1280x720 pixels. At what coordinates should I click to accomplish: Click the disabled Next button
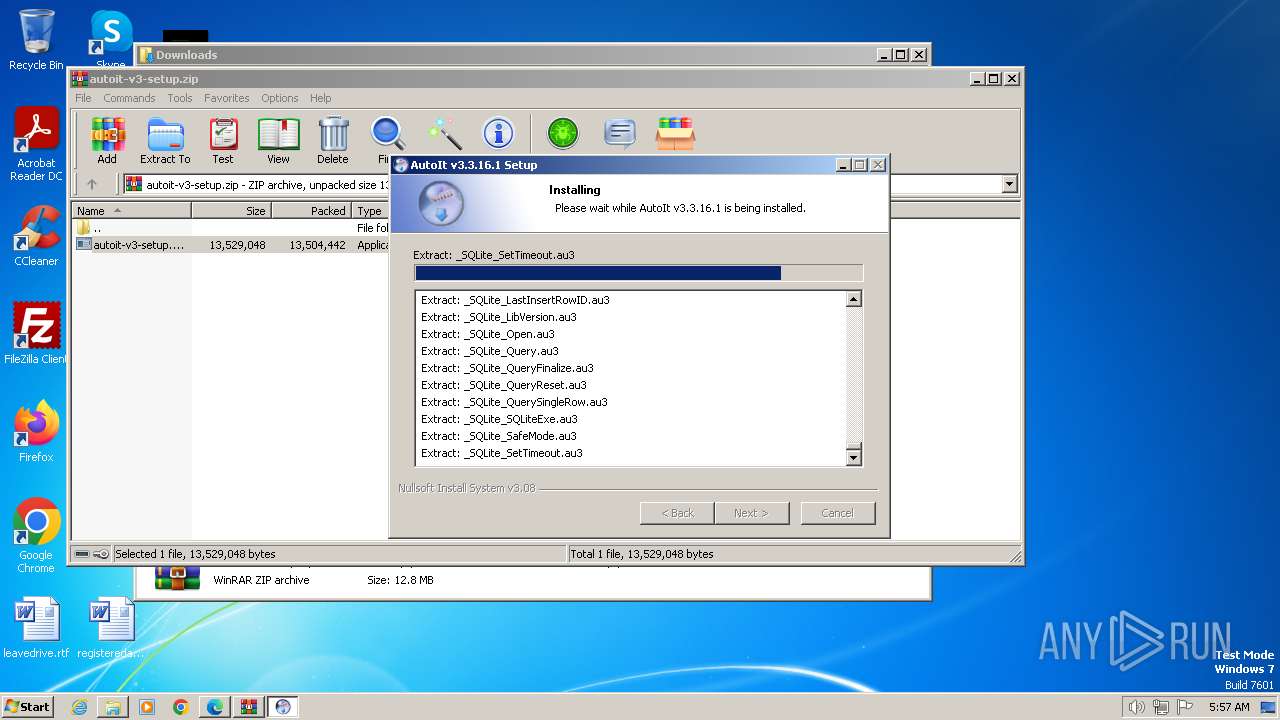[x=751, y=513]
